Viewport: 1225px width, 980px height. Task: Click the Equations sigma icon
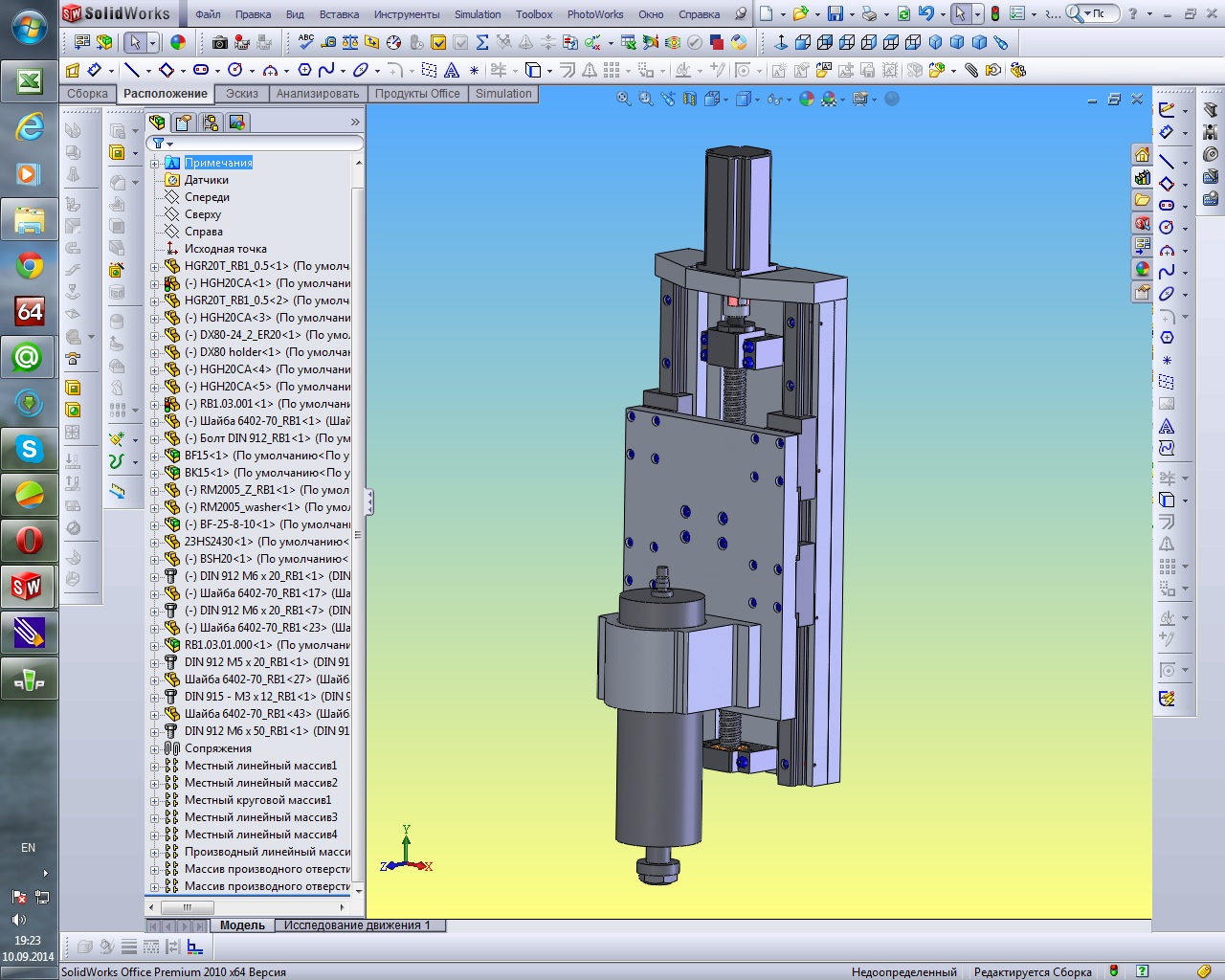(x=482, y=42)
